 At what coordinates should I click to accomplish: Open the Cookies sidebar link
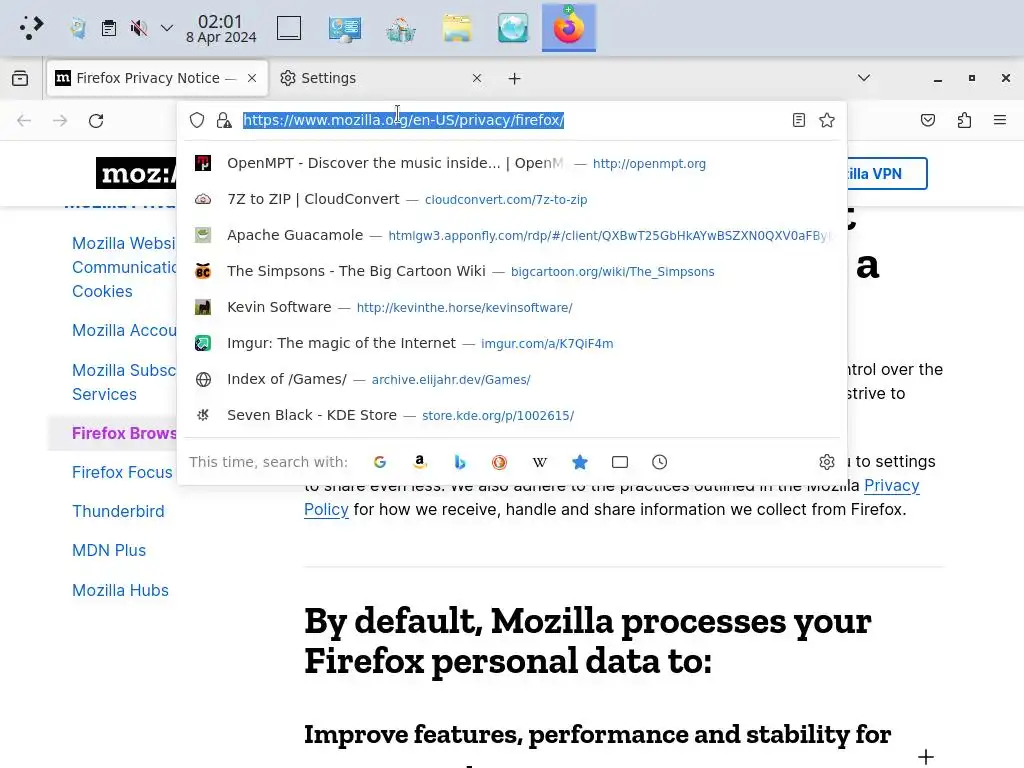pyautogui.click(x=103, y=291)
